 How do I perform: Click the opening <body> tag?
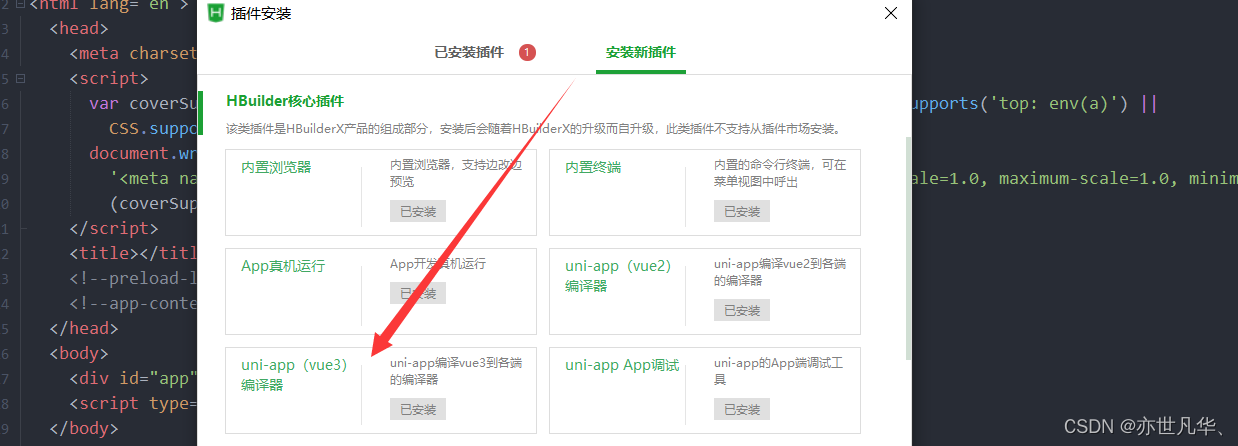tap(79, 353)
